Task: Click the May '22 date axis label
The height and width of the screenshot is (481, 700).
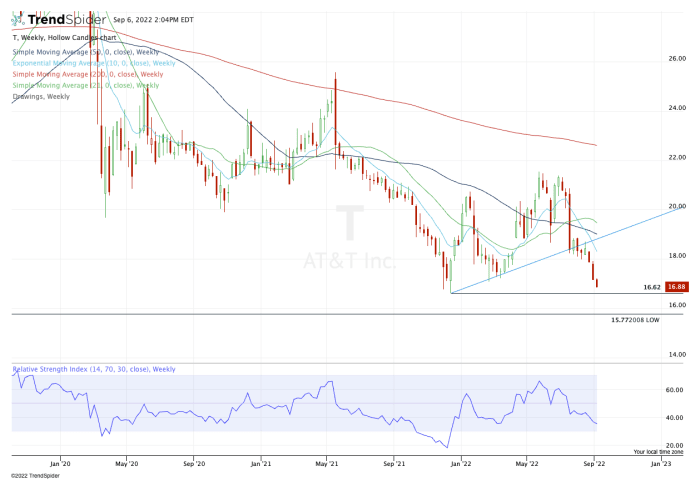Action: click(527, 464)
